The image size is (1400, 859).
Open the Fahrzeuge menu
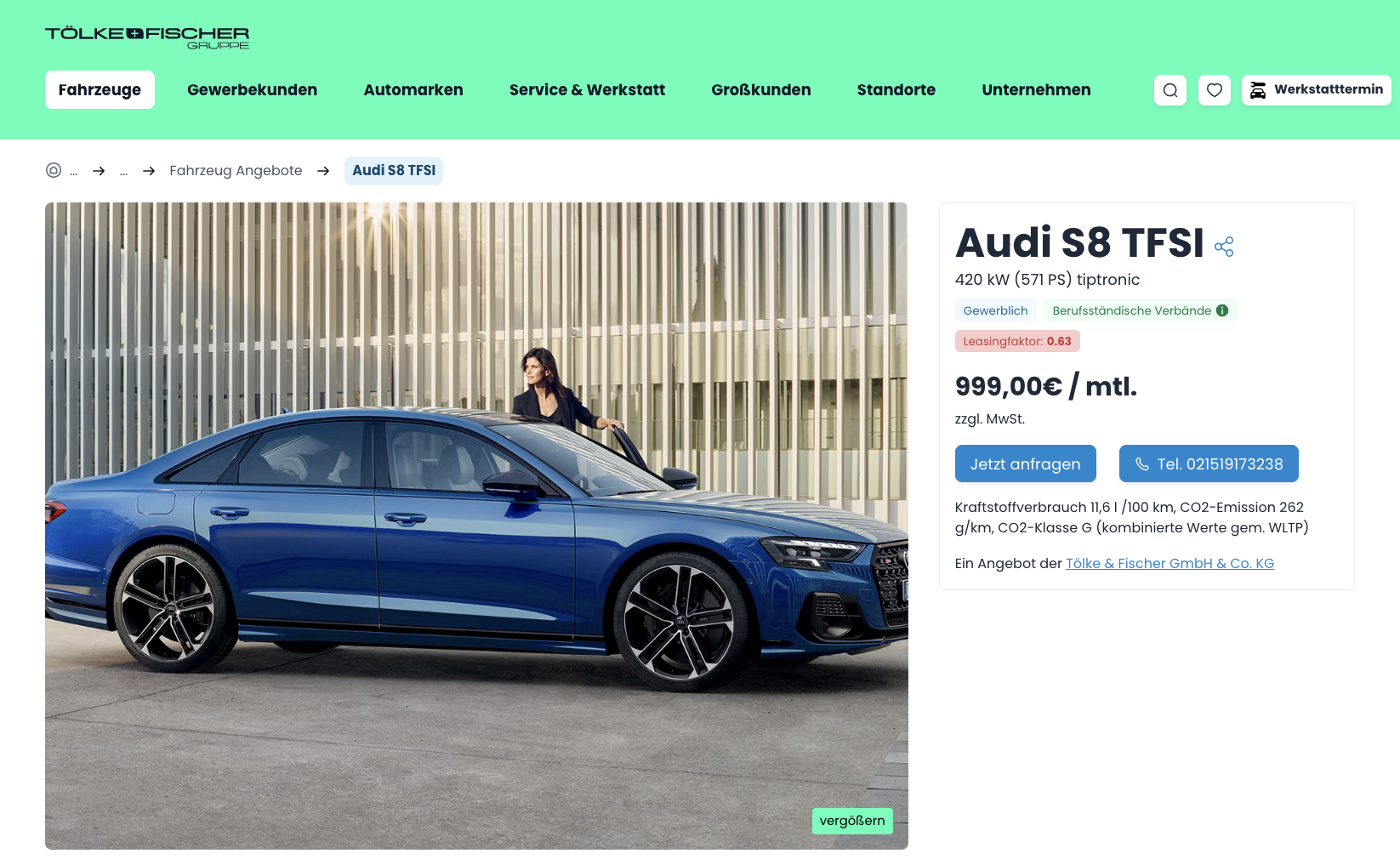100,90
